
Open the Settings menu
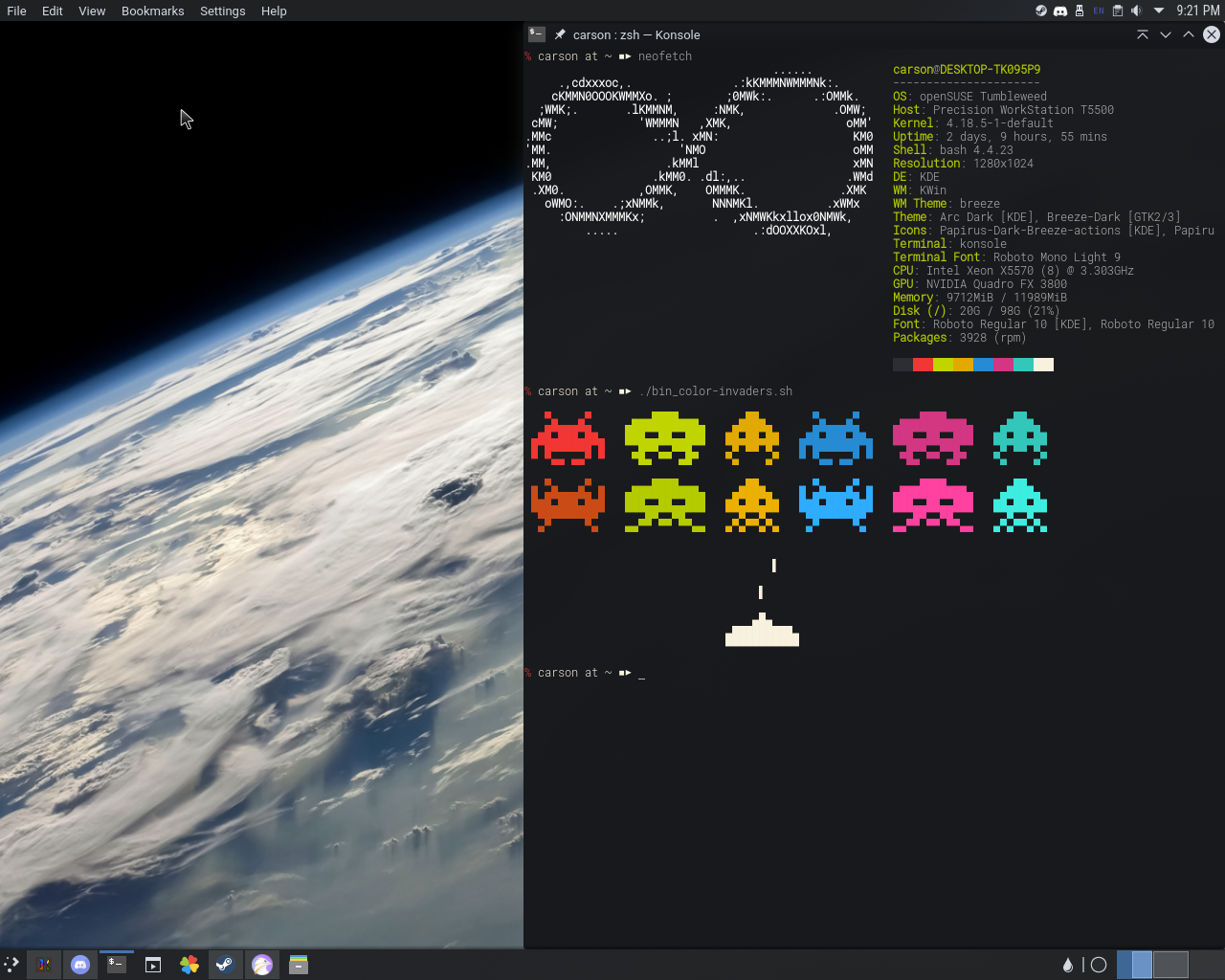[x=223, y=11]
